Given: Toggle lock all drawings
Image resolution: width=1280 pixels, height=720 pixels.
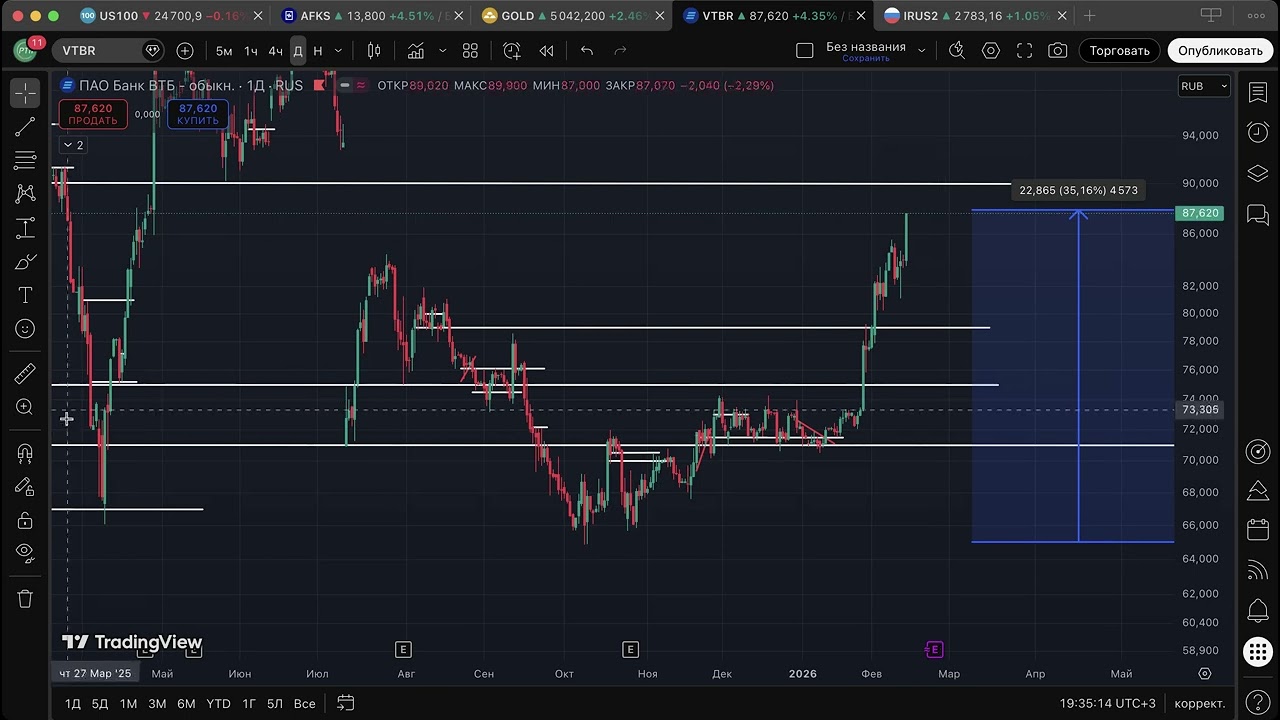Looking at the screenshot, I should 25,520.
